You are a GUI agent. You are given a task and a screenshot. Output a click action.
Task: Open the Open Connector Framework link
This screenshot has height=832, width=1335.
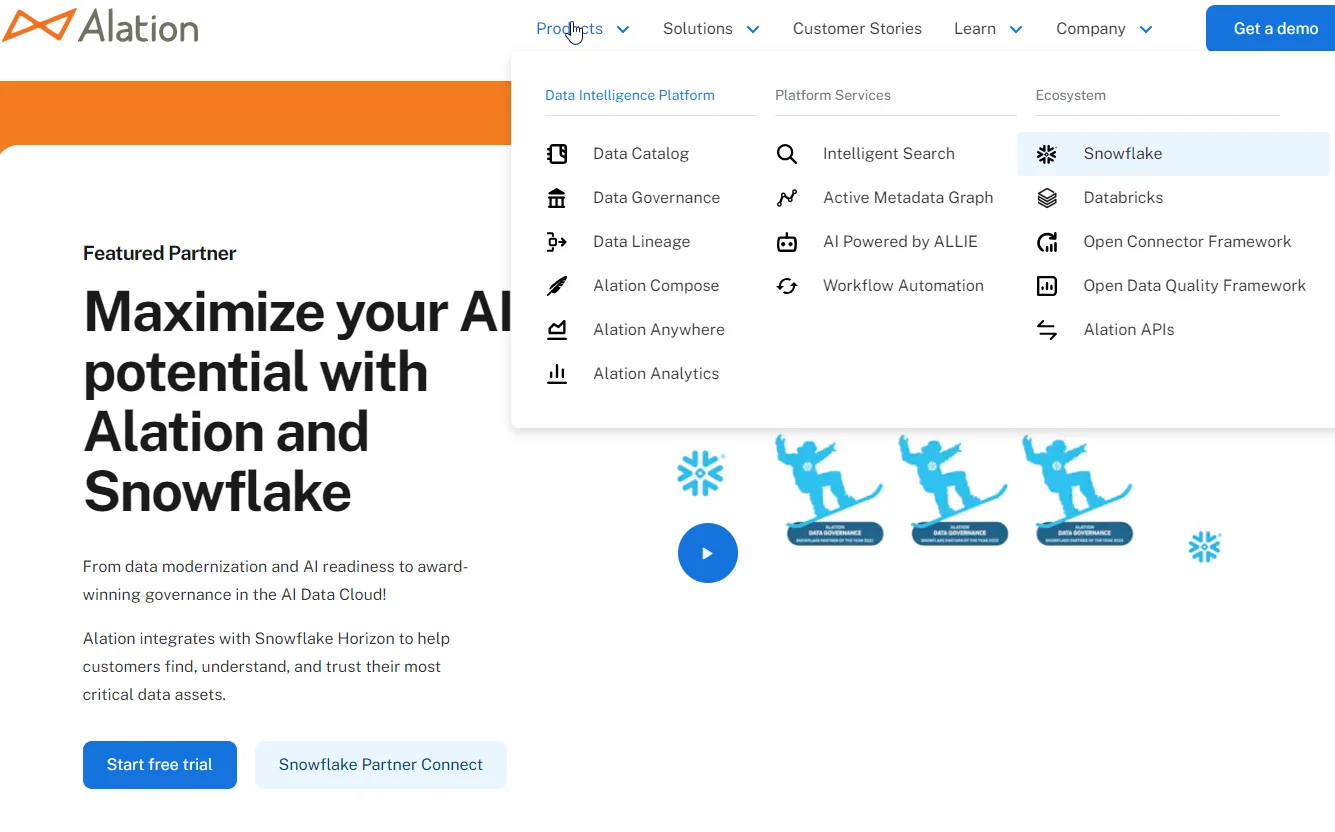(1187, 242)
